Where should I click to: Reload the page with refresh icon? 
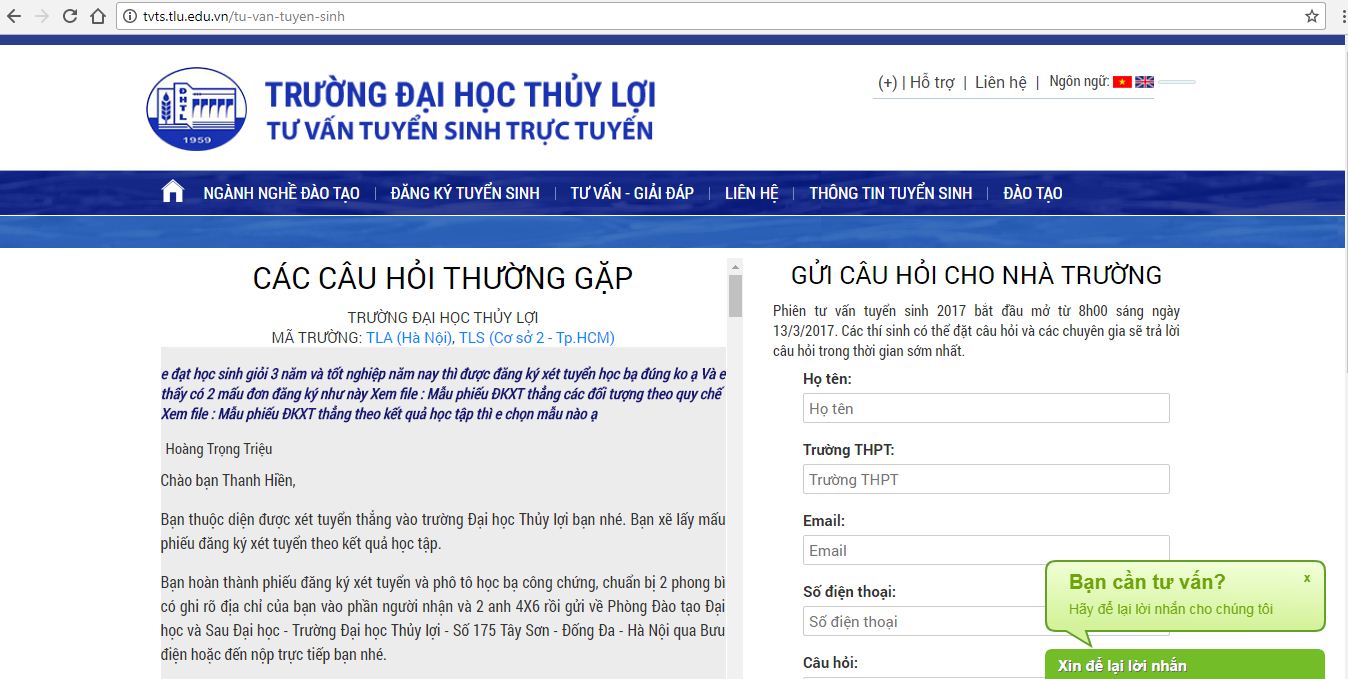coord(70,16)
